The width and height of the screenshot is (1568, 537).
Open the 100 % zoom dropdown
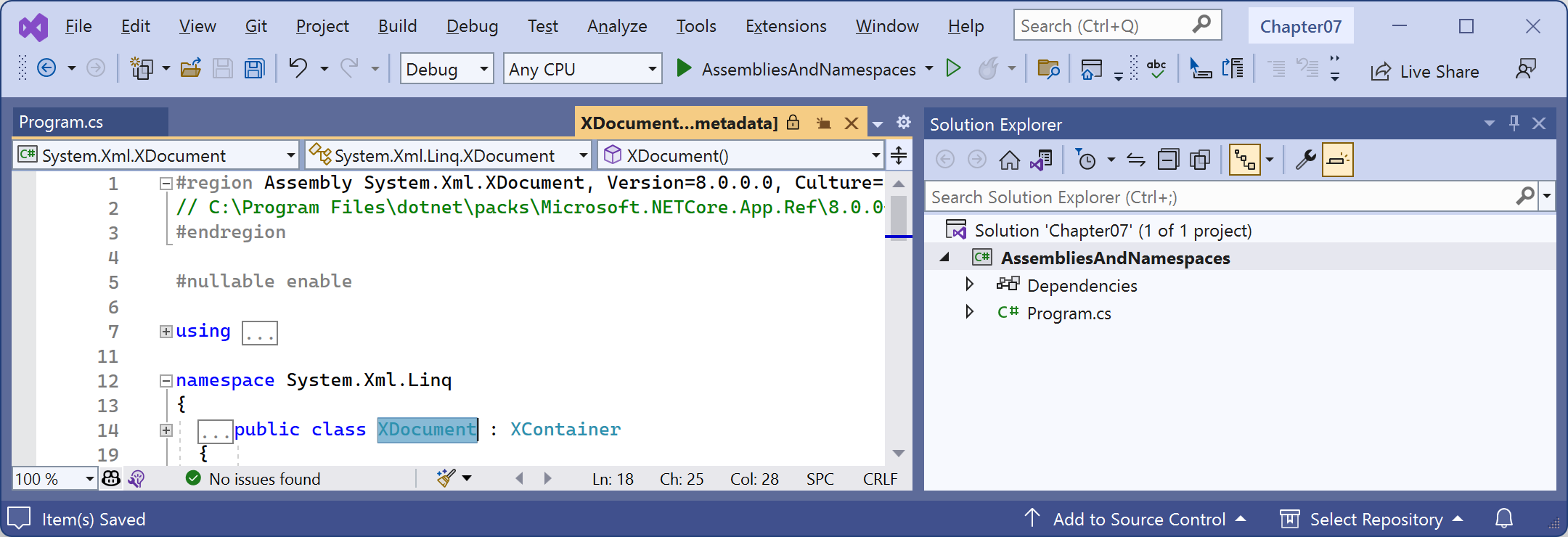[x=54, y=479]
